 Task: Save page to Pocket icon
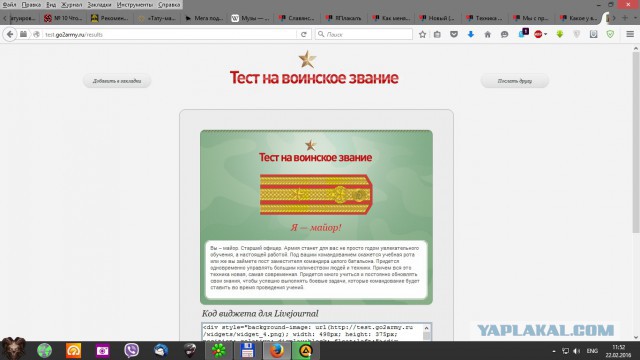pyautogui.click(x=454, y=35)
